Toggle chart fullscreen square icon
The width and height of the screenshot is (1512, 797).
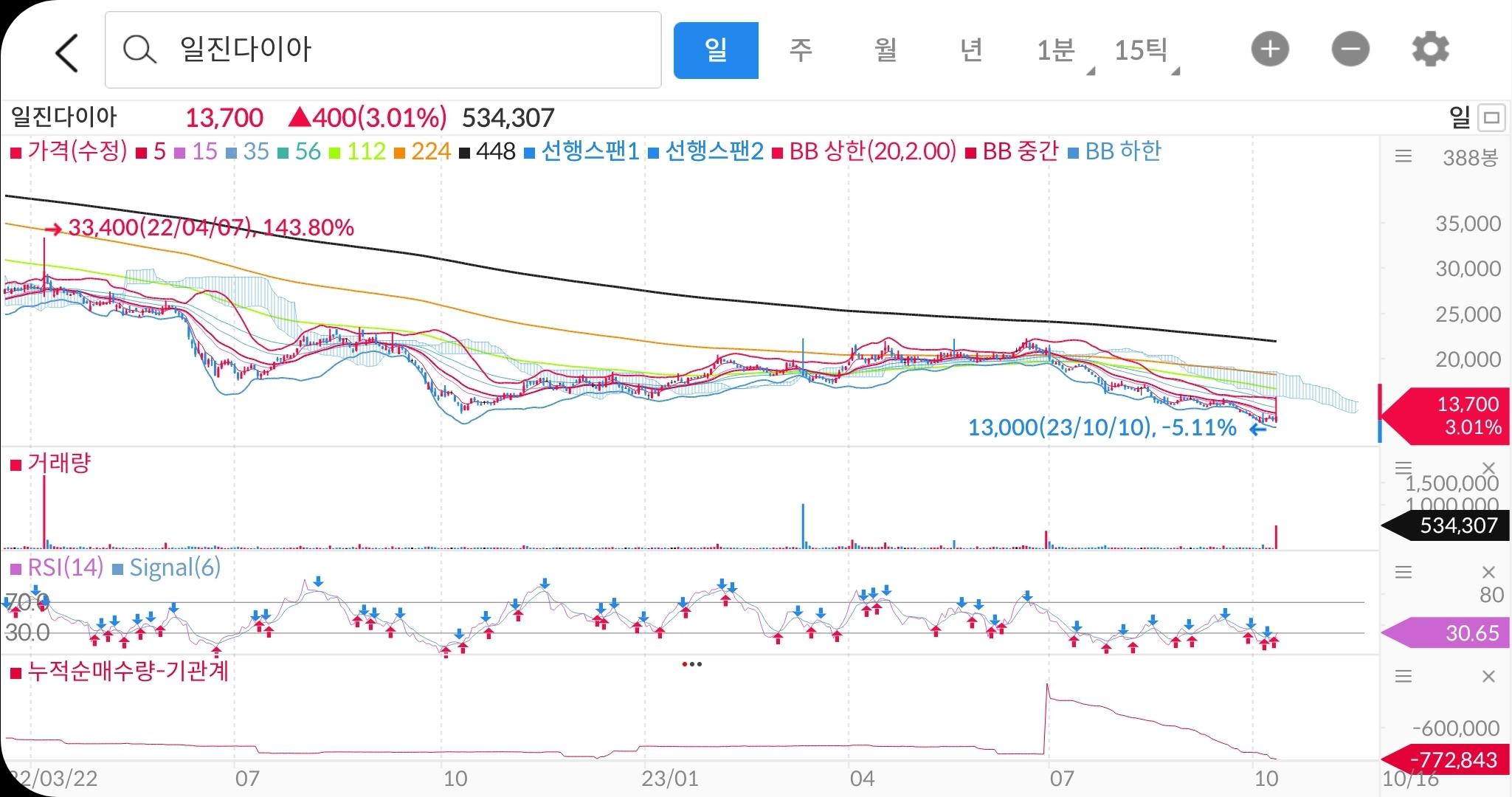[x=1492, y=117]
